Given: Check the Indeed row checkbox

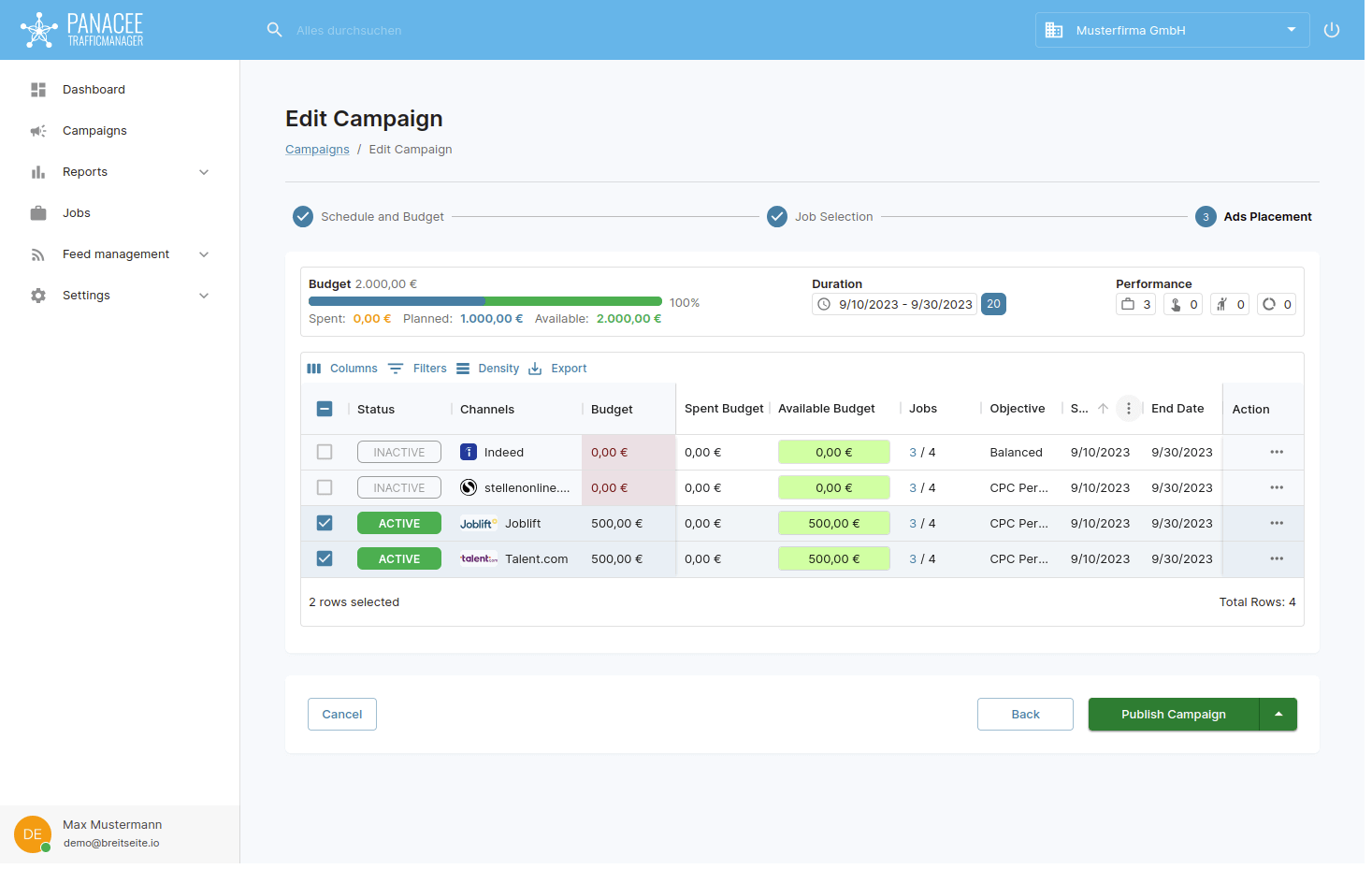Looking at the screenshot, I should click(x=325, y=452).
